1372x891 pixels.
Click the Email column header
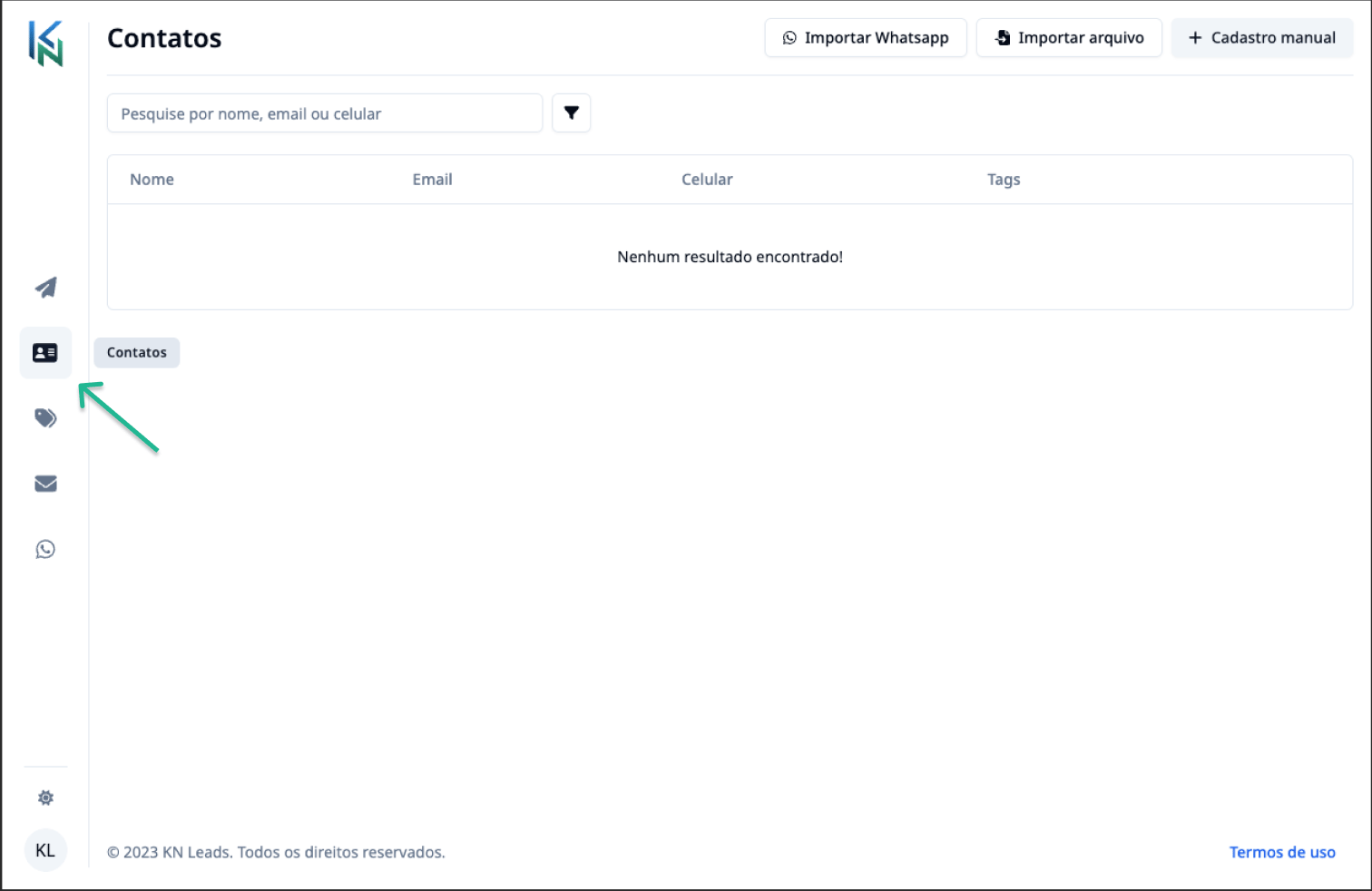pyautogui.click(x=432, y=180)
